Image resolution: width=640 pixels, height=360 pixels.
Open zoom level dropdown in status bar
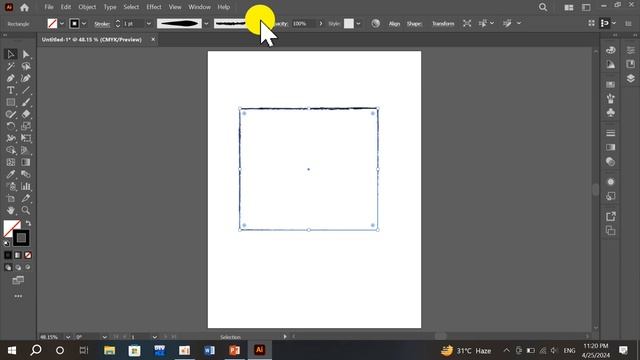[x=68, y=337]
